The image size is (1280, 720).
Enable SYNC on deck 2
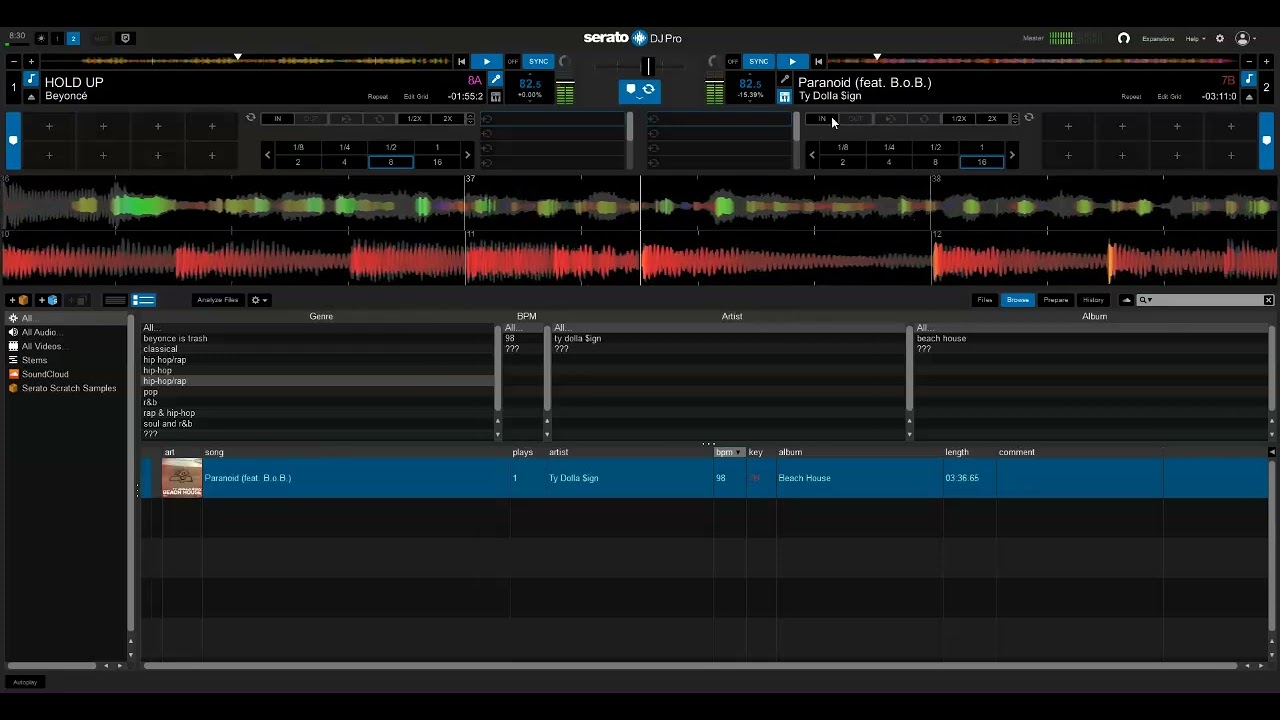point(759,62)
